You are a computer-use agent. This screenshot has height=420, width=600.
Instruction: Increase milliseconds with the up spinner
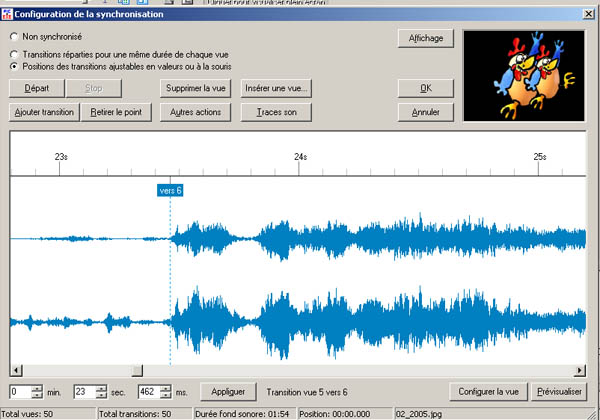pos(166,388)
